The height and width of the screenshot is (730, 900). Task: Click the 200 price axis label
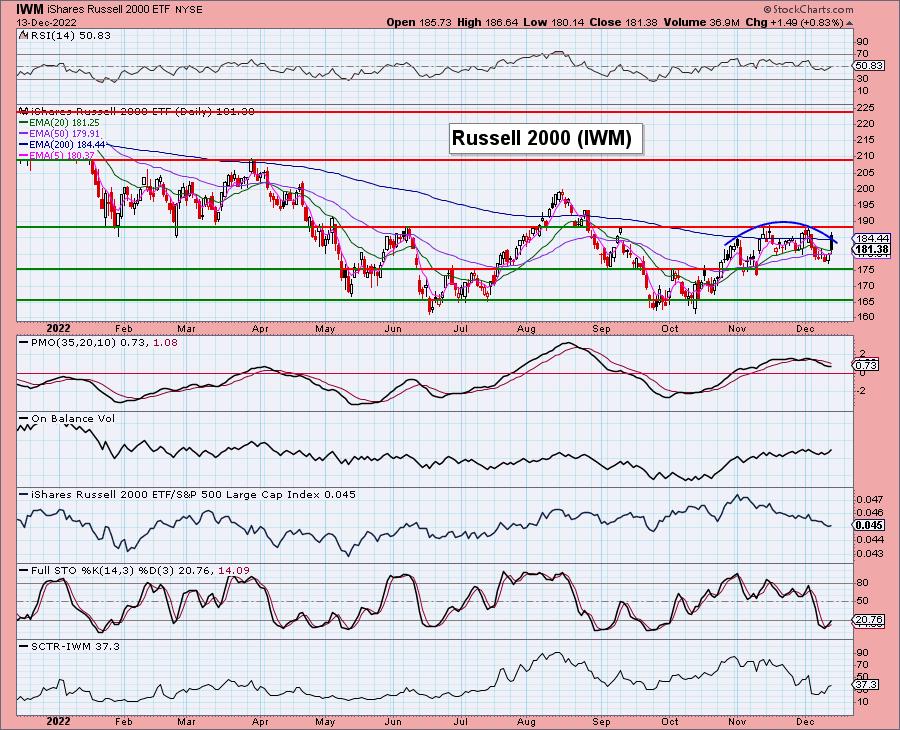866,189
